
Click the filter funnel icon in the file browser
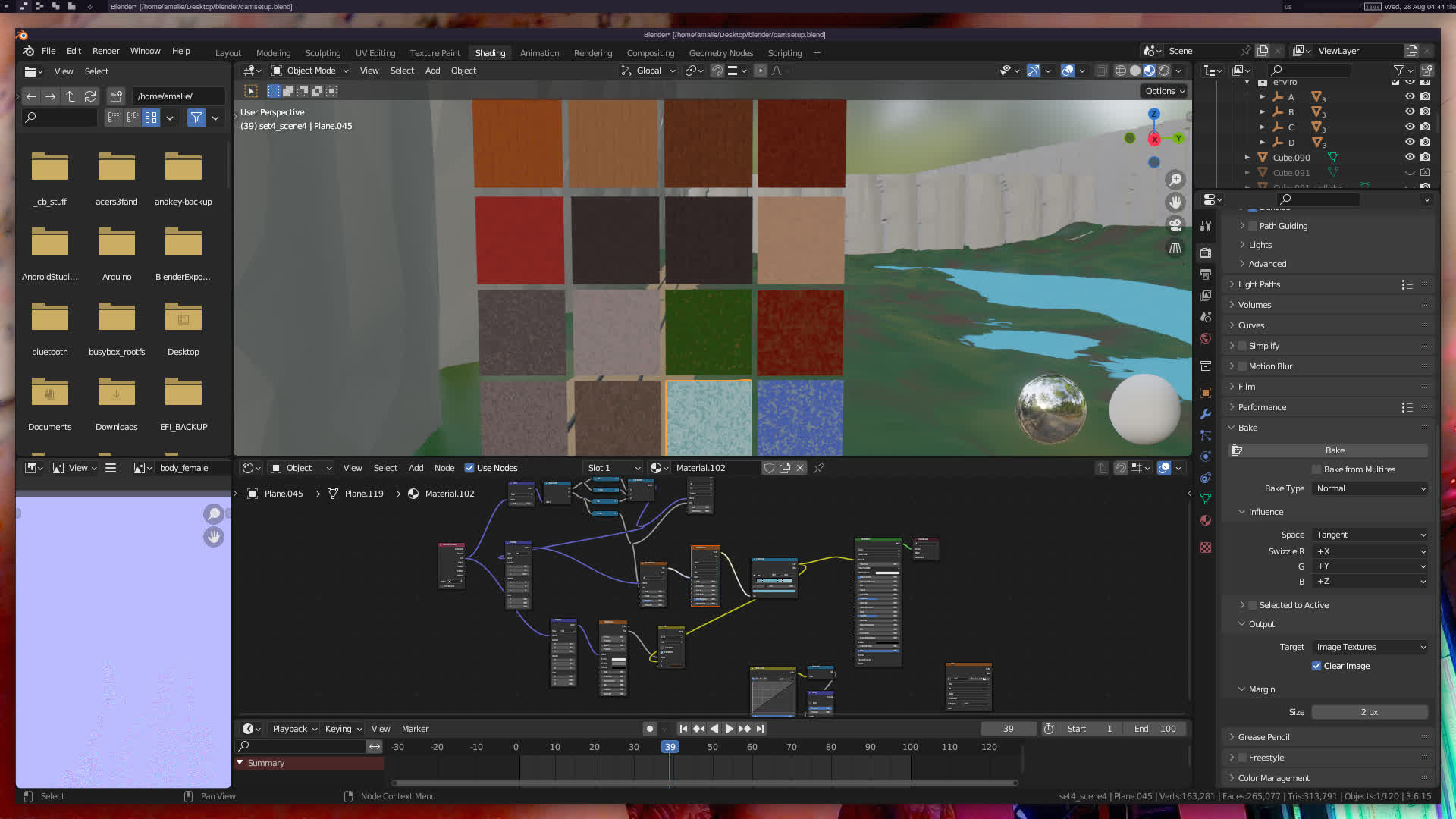[x=196, y=118]
